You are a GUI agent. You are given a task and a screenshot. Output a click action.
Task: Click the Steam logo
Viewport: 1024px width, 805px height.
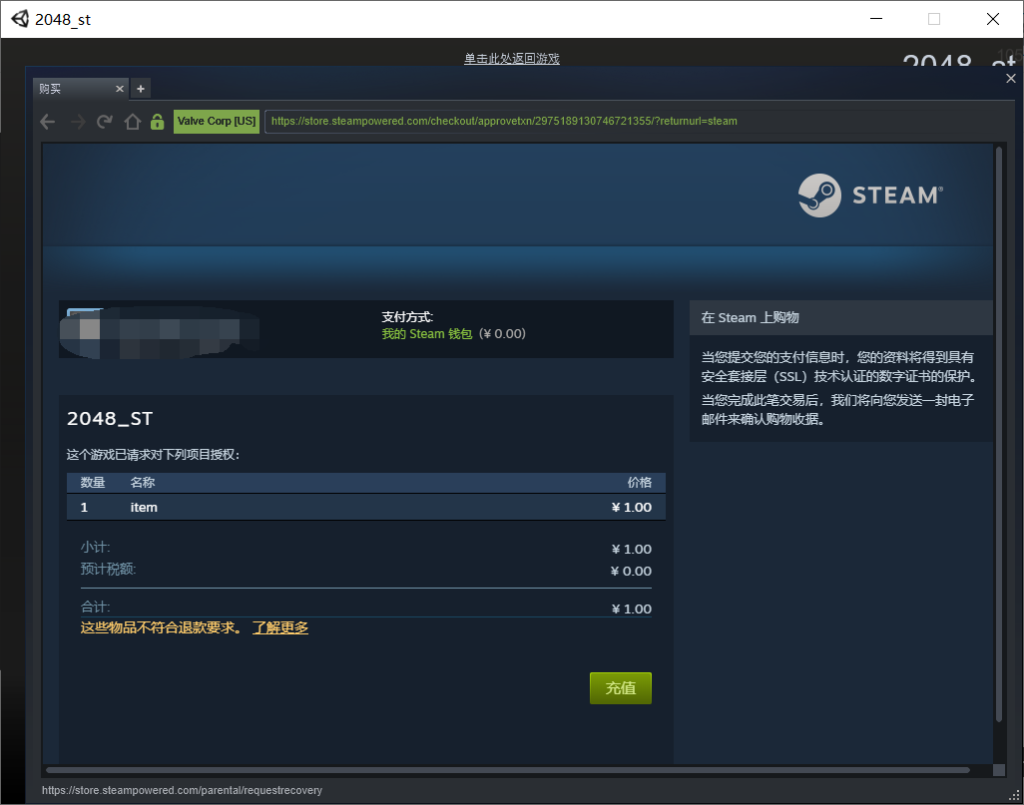pyautogui.click(x=871, y=195)
